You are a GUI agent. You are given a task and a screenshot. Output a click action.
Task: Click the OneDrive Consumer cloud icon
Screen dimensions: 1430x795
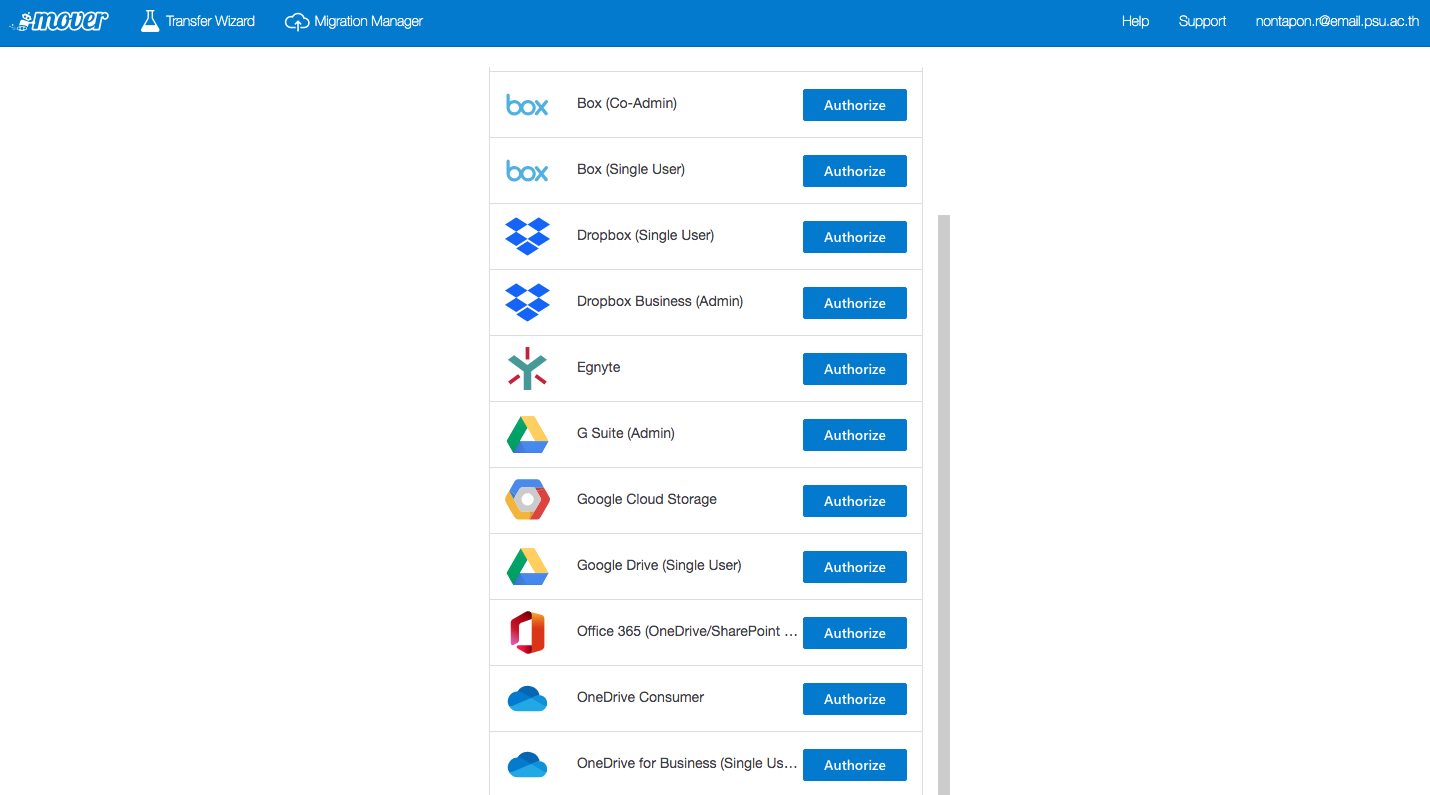coord(527,698)
